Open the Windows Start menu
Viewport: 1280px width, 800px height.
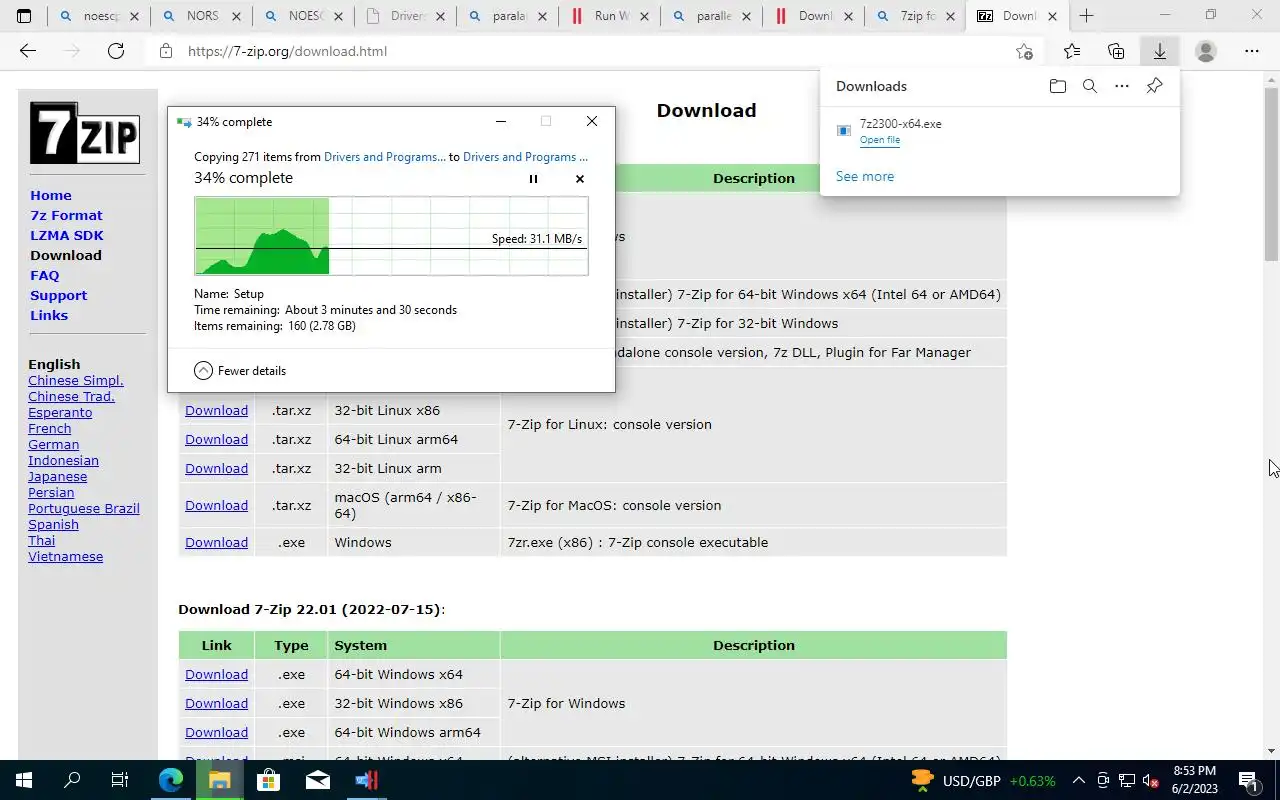coord(24,780)
